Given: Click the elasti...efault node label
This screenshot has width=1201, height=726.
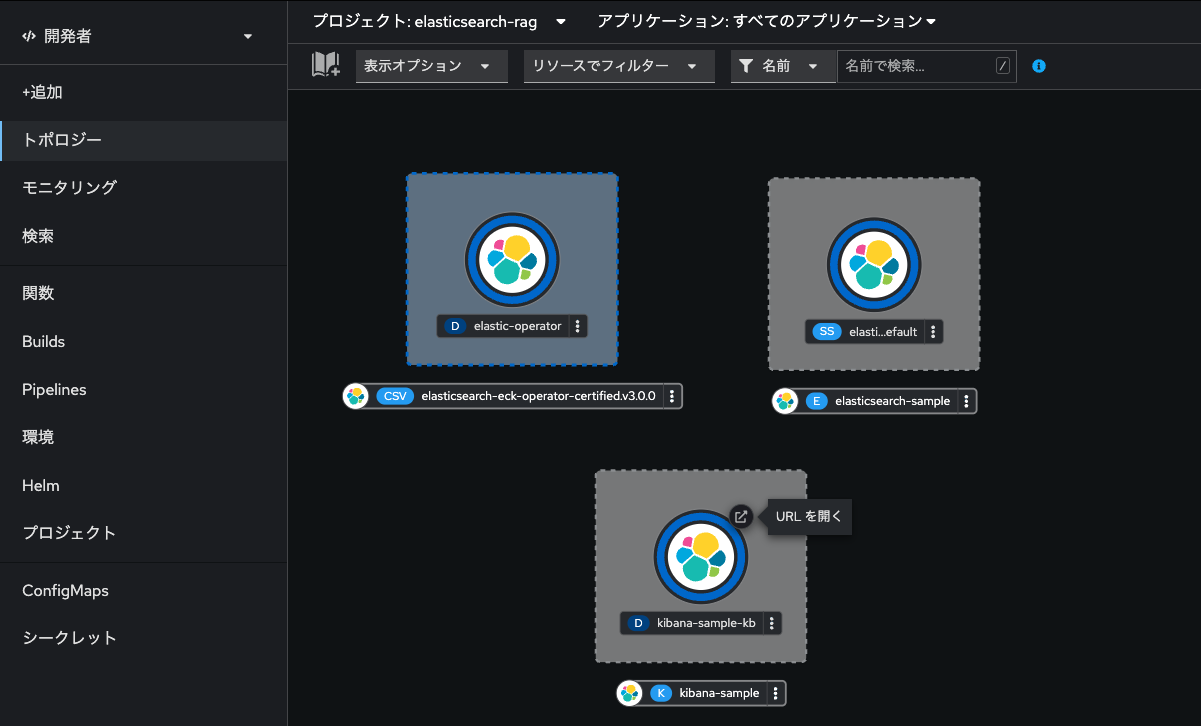Looking at the screenshot, I should click(x=883, y=332).
